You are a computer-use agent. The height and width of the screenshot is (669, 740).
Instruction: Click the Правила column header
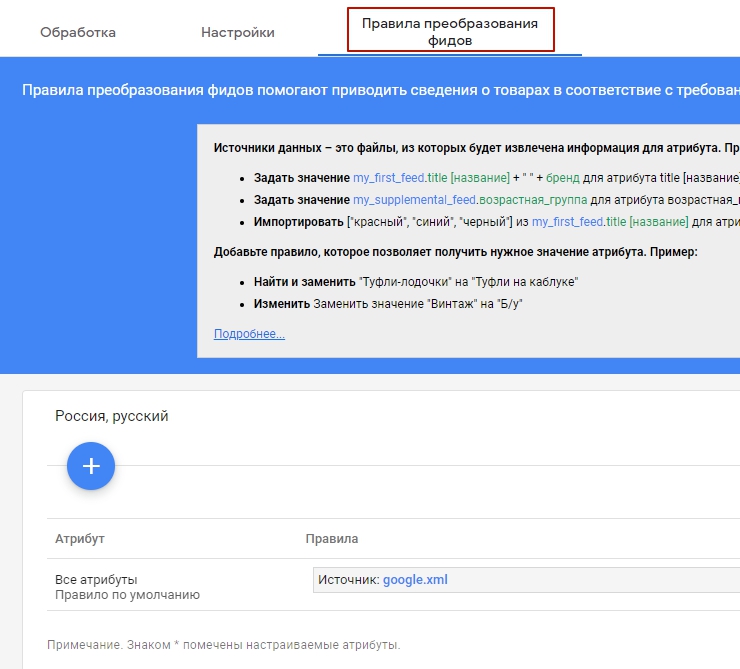point(331,539)
